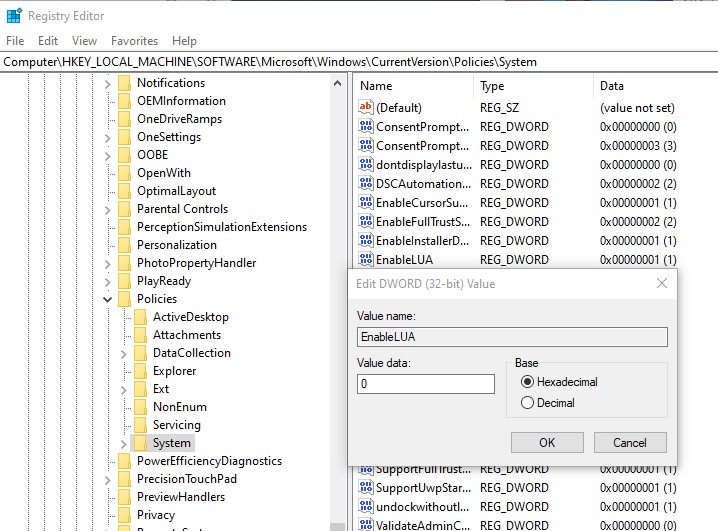
Task: Expand the PrecisionTouchPad key
Action: 107,480
